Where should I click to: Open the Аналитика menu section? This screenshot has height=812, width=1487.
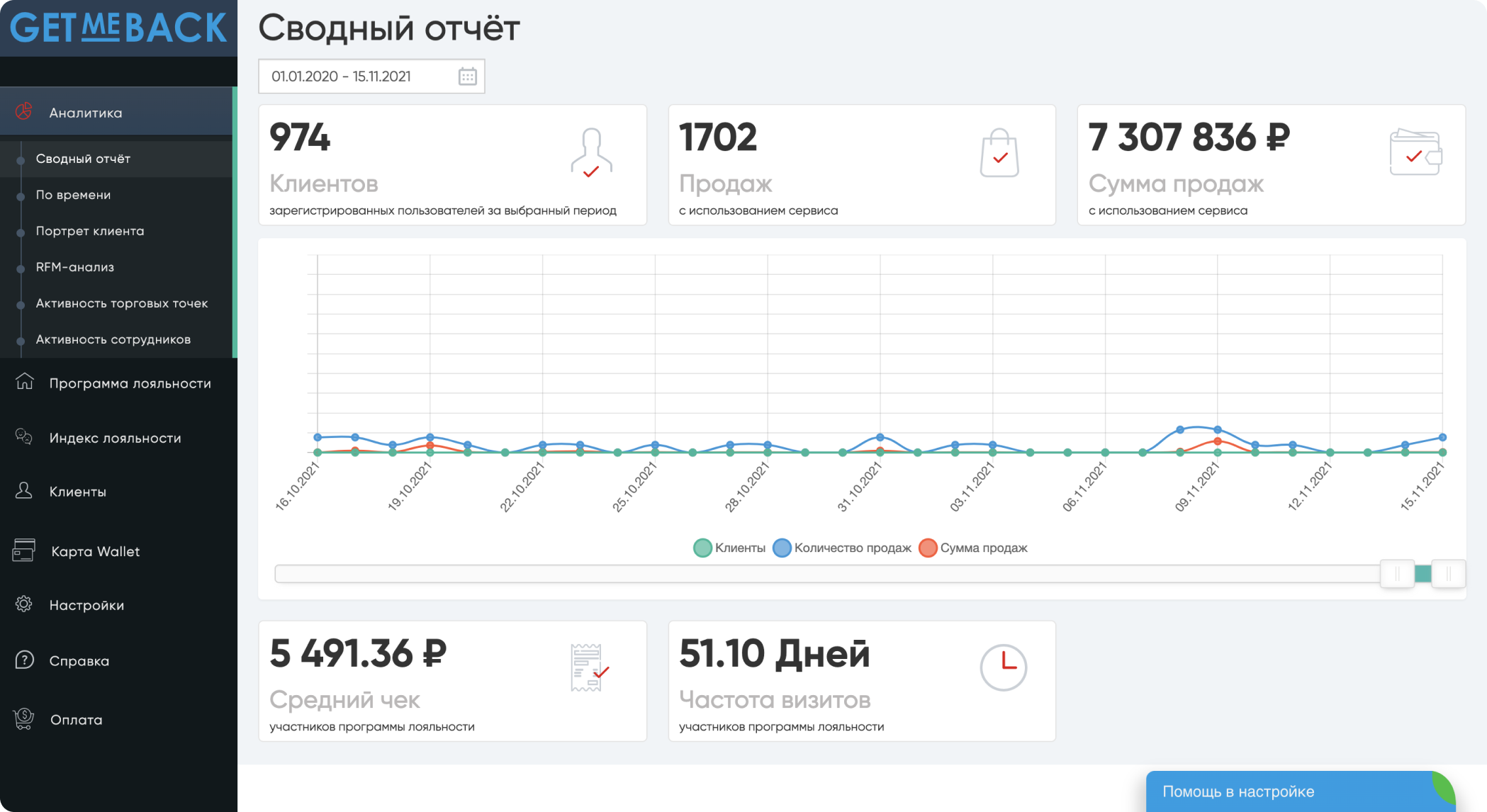coord(116,112)
